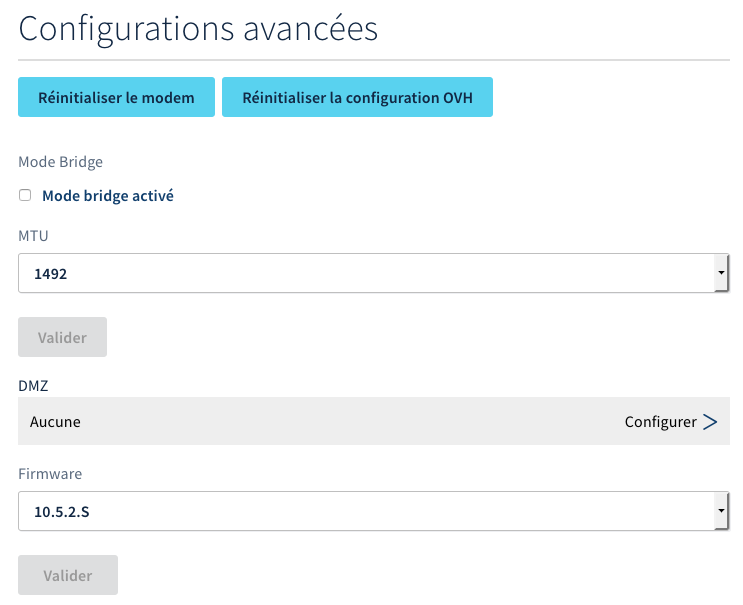Click the MTU field label

[x=33, y=236]
